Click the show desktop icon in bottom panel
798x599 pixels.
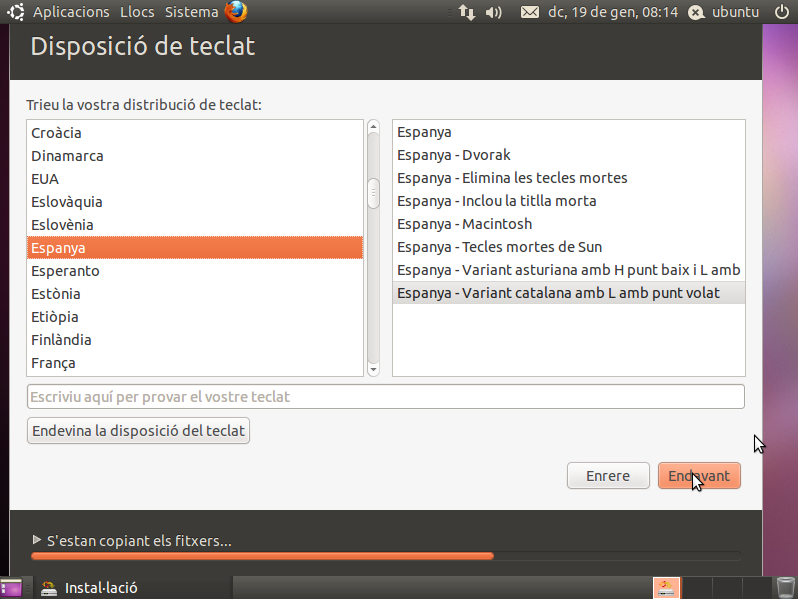click(11, 588)
